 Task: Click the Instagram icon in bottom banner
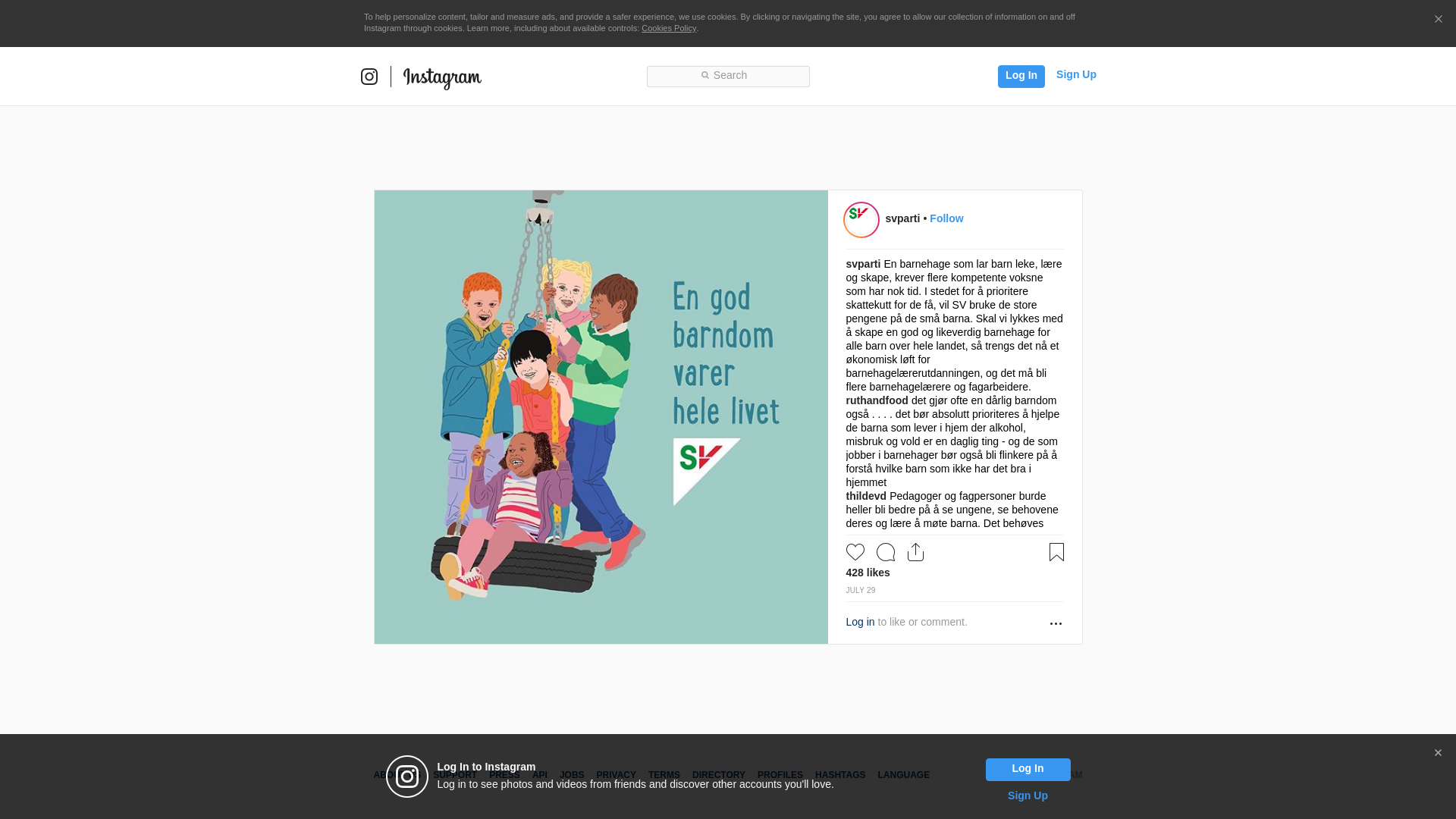[x=407, y=777]
